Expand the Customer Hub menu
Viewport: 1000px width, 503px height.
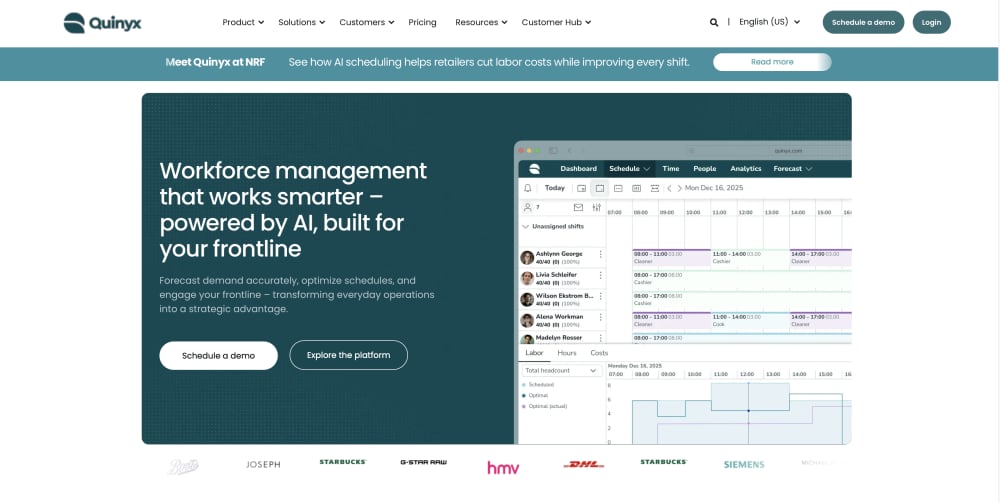(556, 22)
